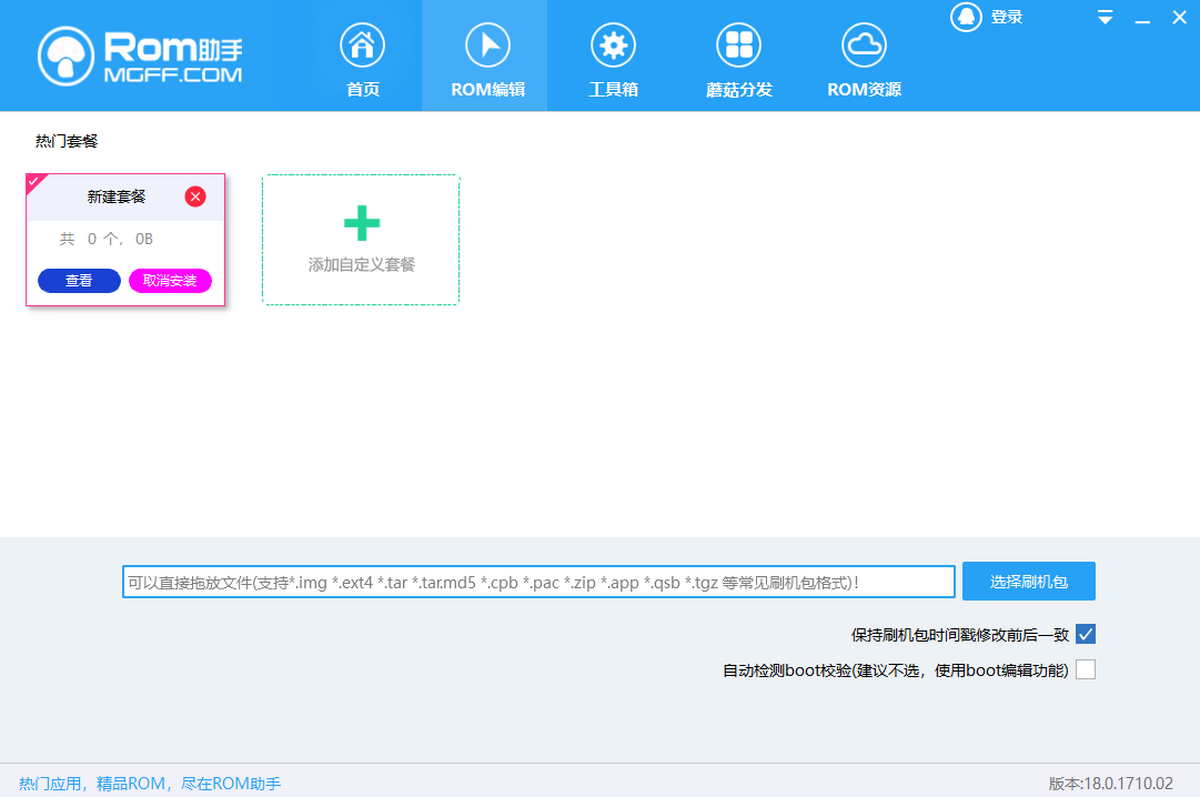Click the cloud icon above ROM资源

coord(864,44)
